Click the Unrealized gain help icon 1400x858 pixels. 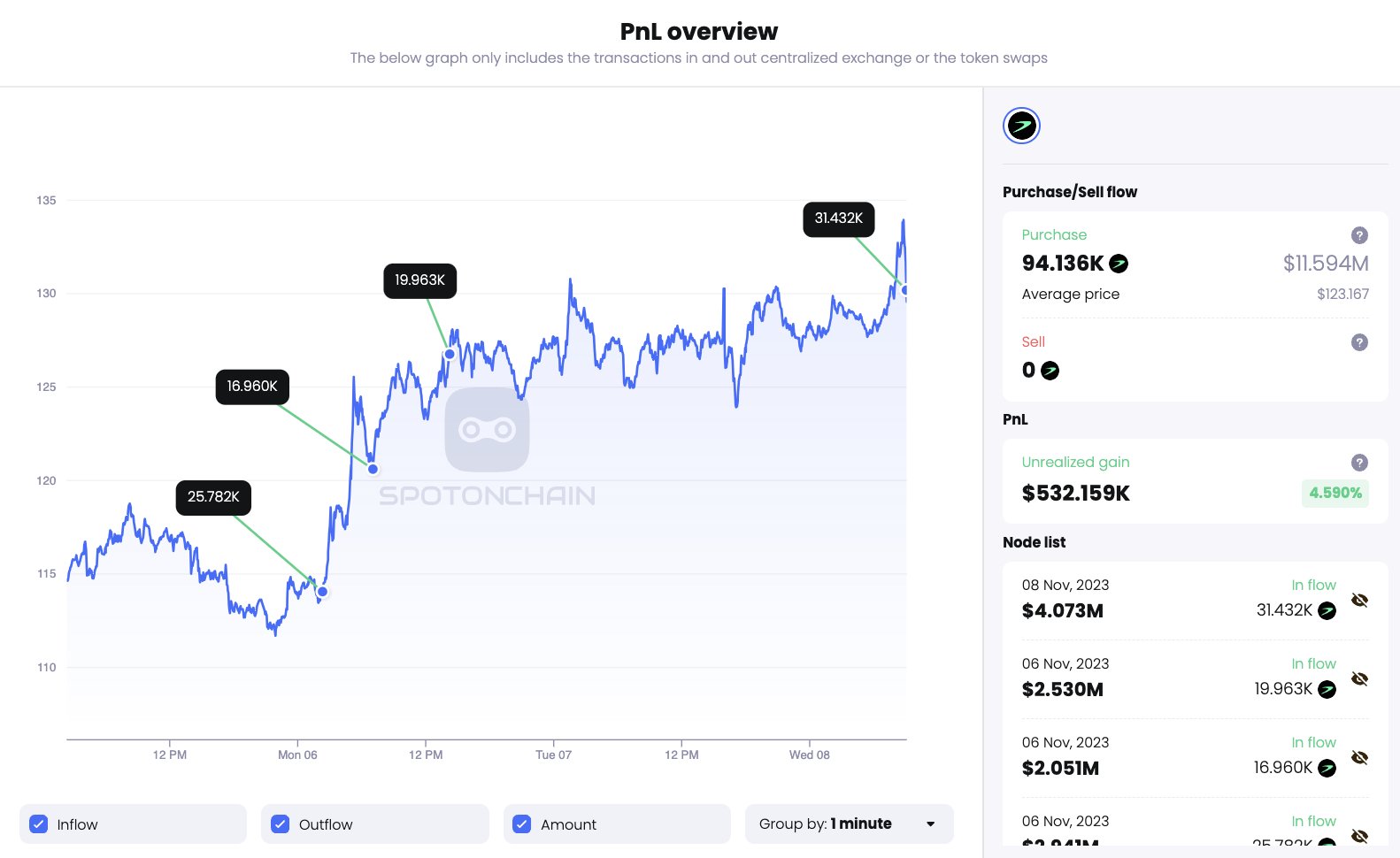(1359, 463)
